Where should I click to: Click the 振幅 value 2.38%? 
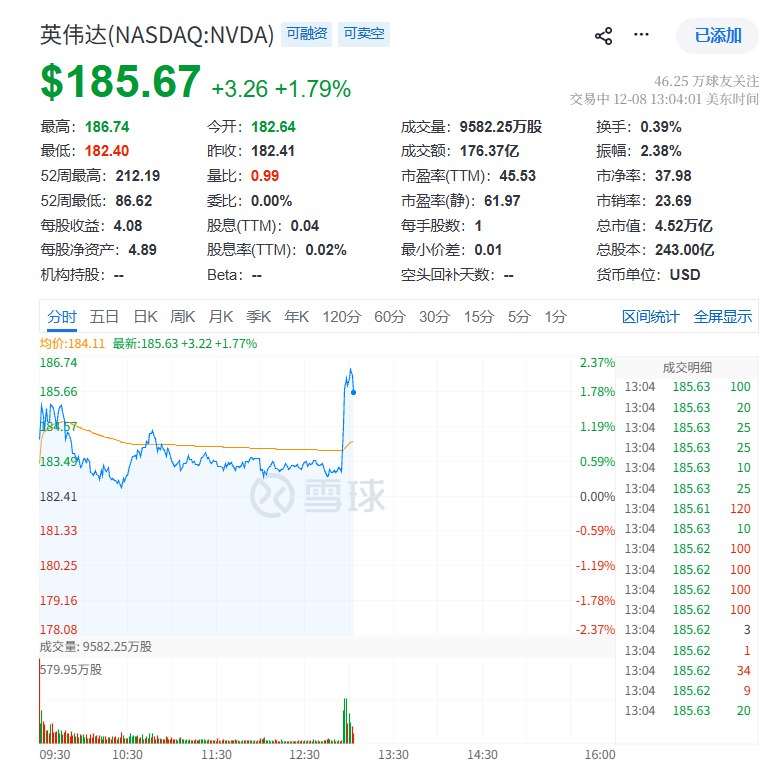[661, 151]
